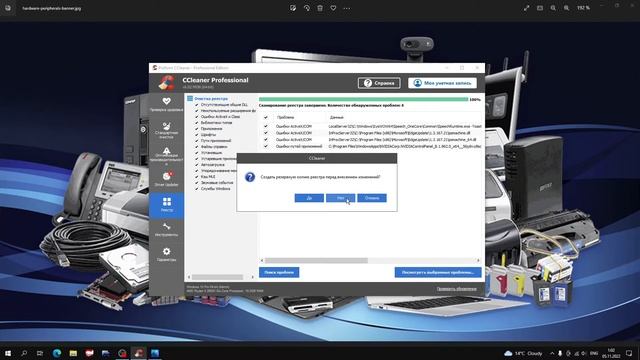Collapse the Очистка реестра list header
640x360 pixels.
[190, 99]
